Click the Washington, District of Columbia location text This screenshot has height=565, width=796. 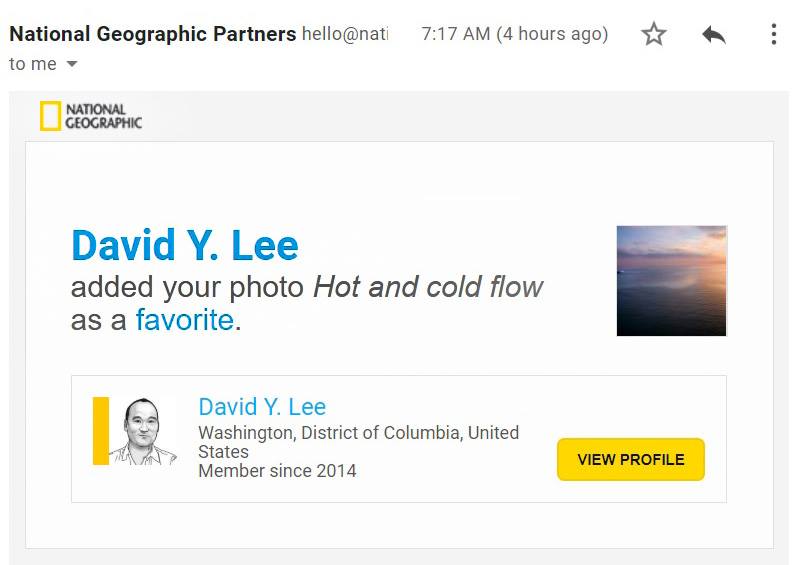(358, 433)
